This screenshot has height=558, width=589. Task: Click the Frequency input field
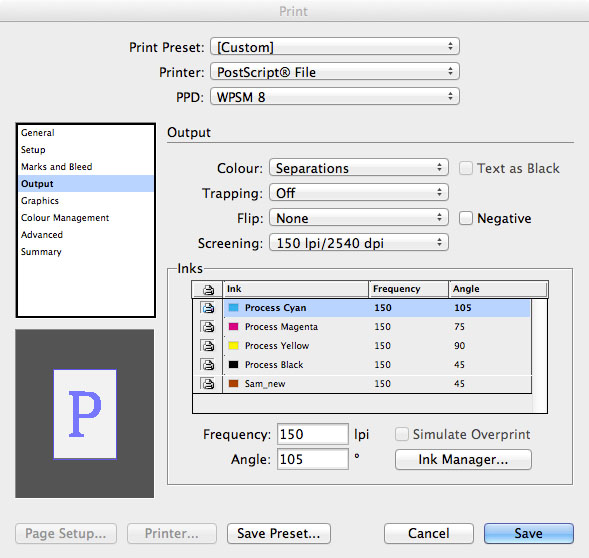313,434
